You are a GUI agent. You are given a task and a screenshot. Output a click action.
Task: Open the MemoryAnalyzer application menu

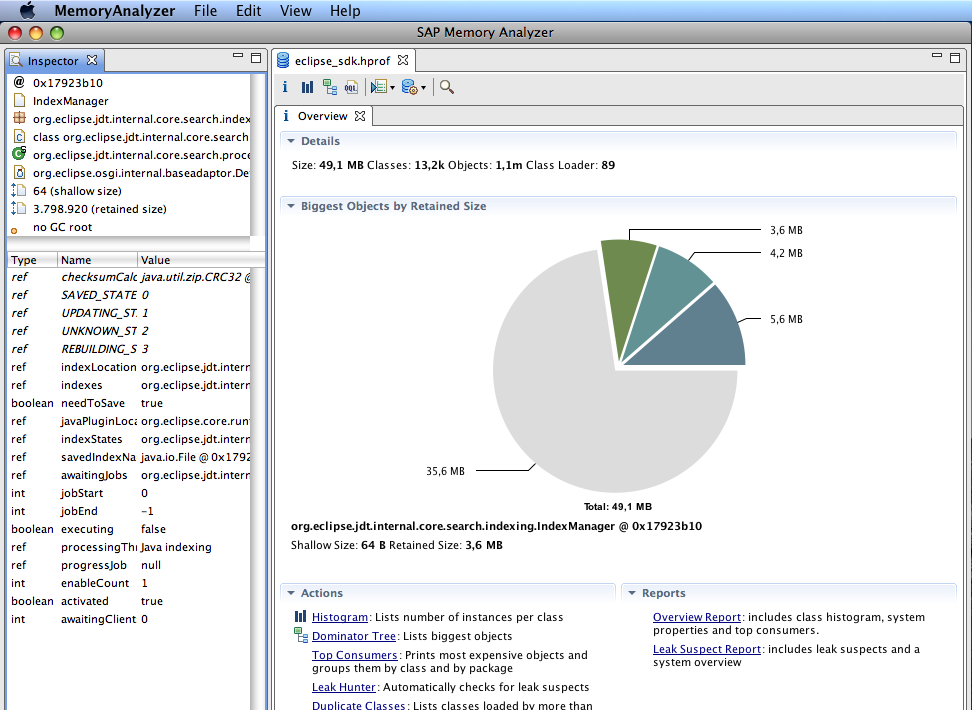pyautogui.click(x=115, y=11)
